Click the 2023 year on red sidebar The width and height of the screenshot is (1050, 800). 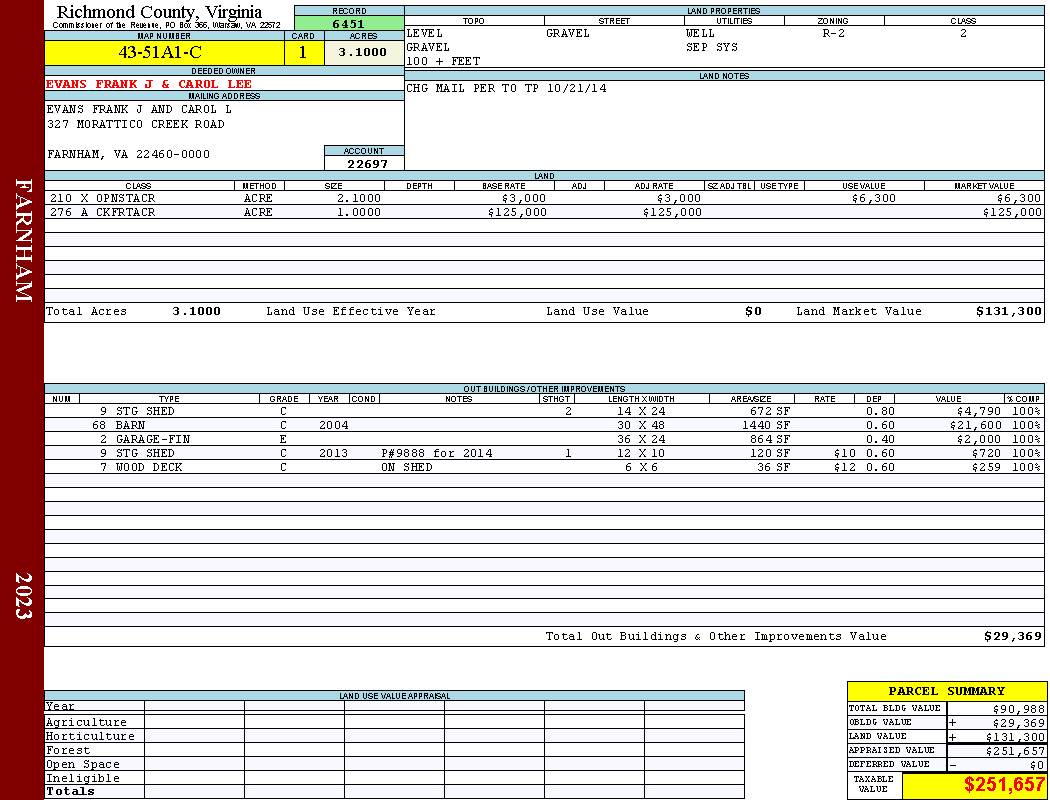tap(23, 596)
